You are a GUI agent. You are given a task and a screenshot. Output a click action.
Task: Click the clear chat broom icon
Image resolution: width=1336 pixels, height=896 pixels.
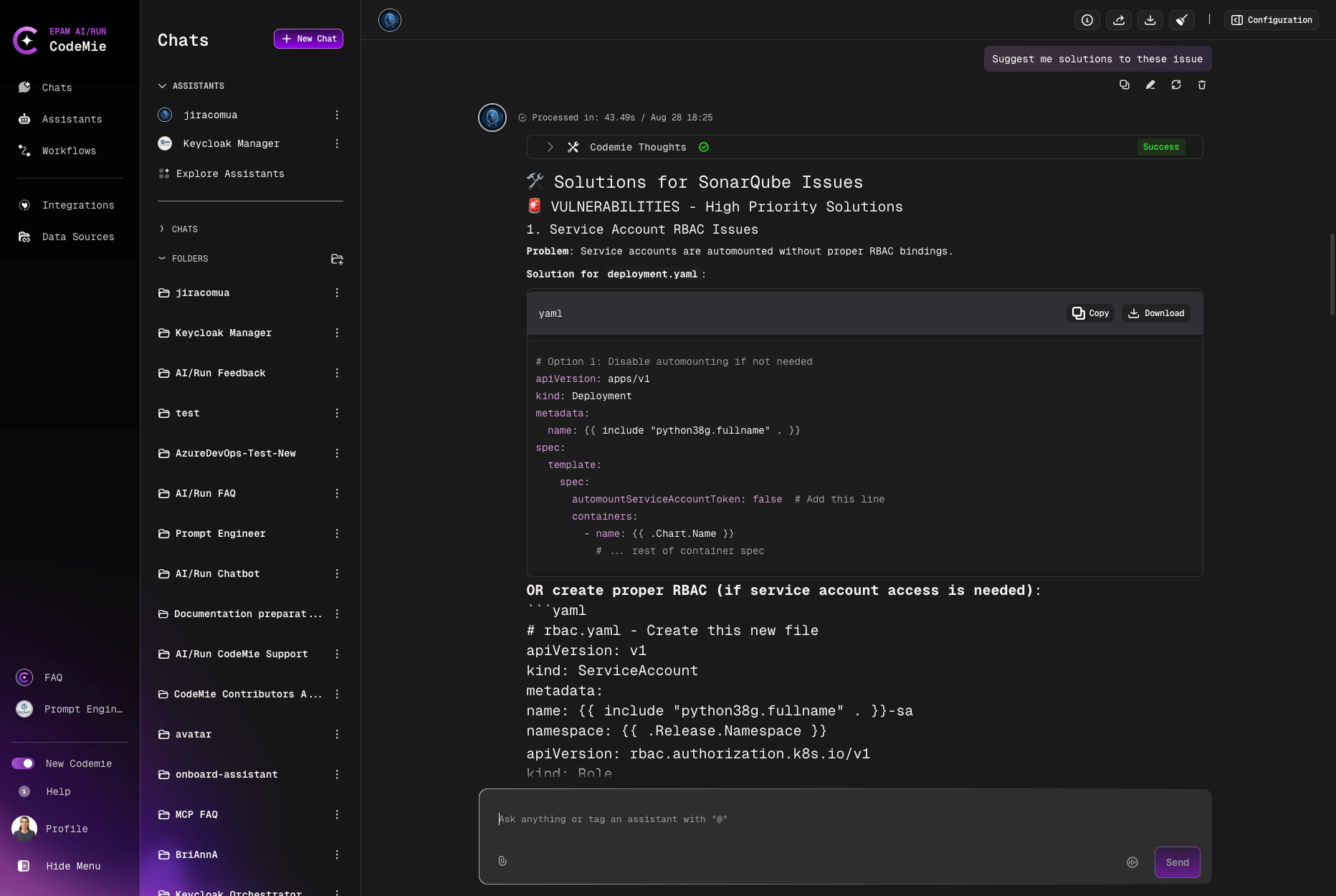[1182, 20]
